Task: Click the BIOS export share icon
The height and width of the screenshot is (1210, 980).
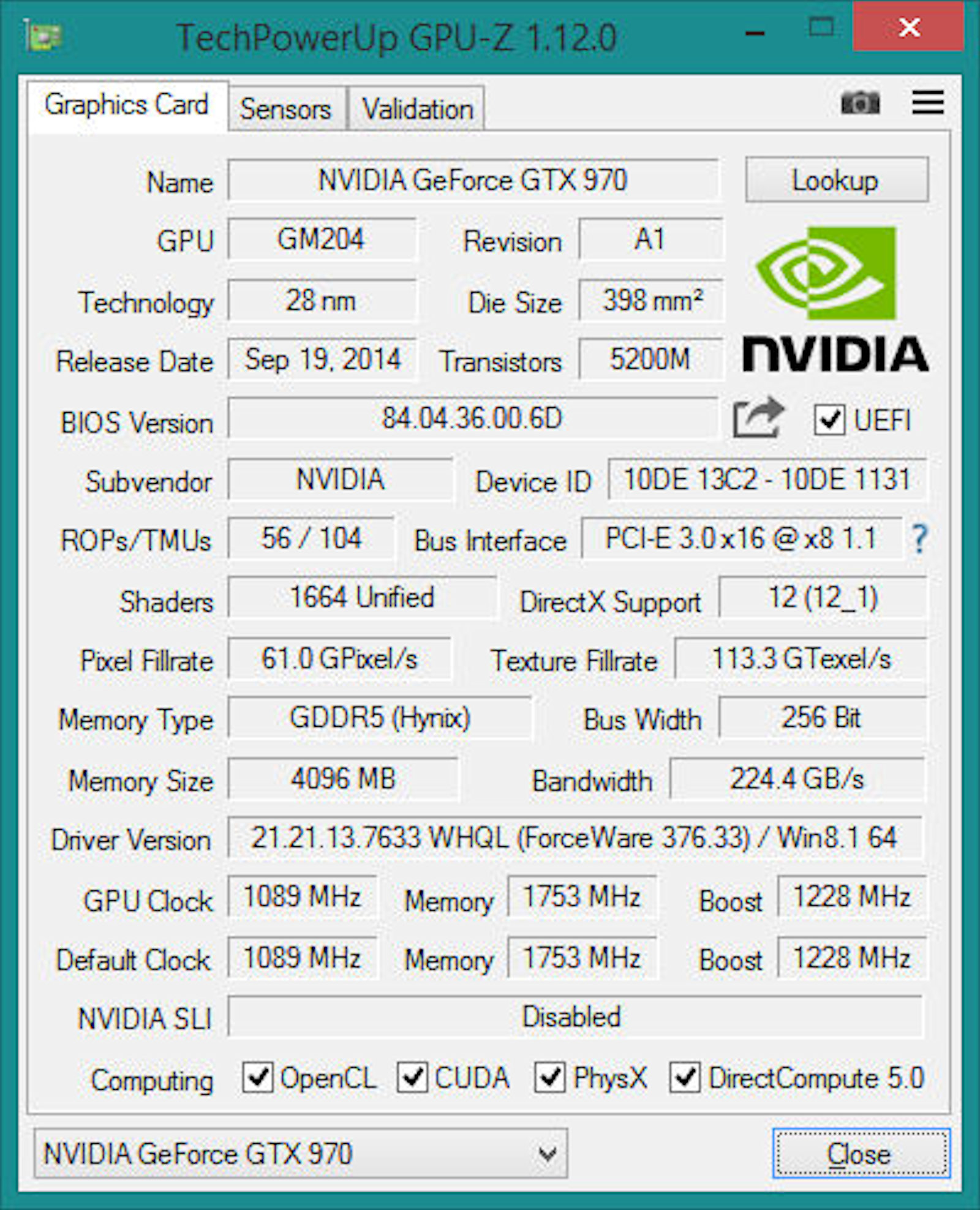Action: (x=758, y=418)
